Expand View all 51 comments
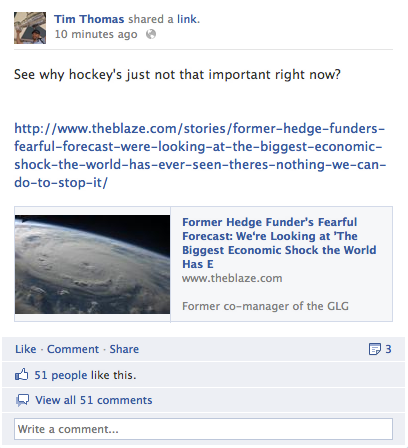The height and width of the screenshot is (448, 408). point(94,400)
